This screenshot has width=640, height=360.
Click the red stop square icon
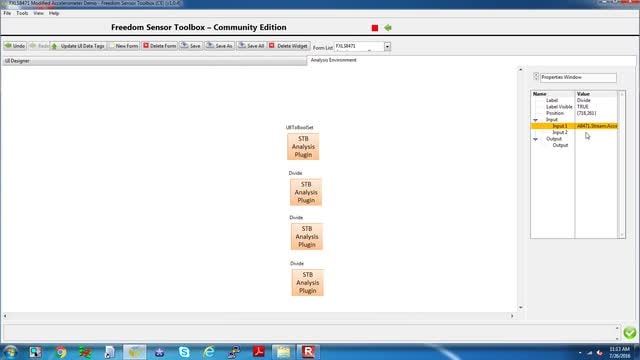pyautogui.click(x=375, y=28)
